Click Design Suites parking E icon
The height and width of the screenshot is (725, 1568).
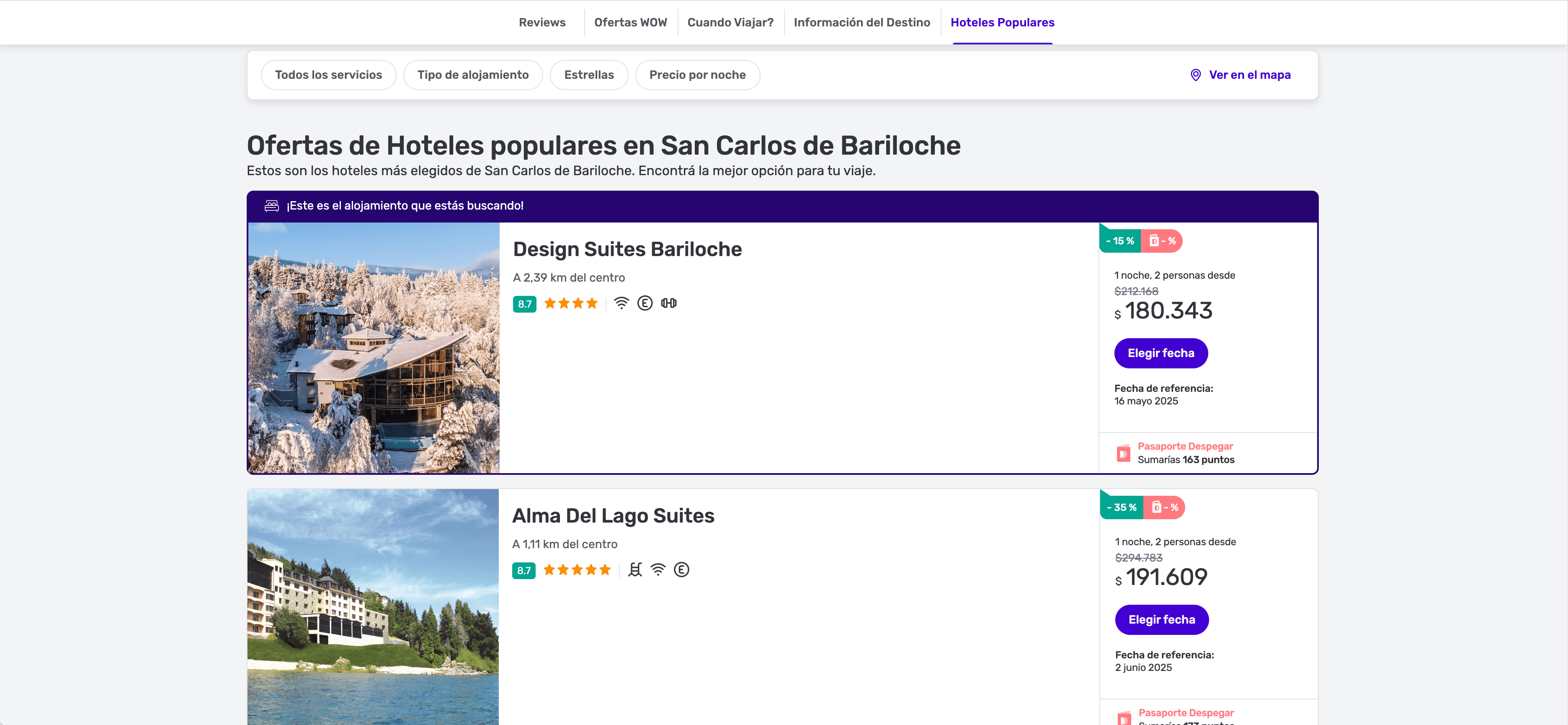pyautogui.click(x=645, y=303)
